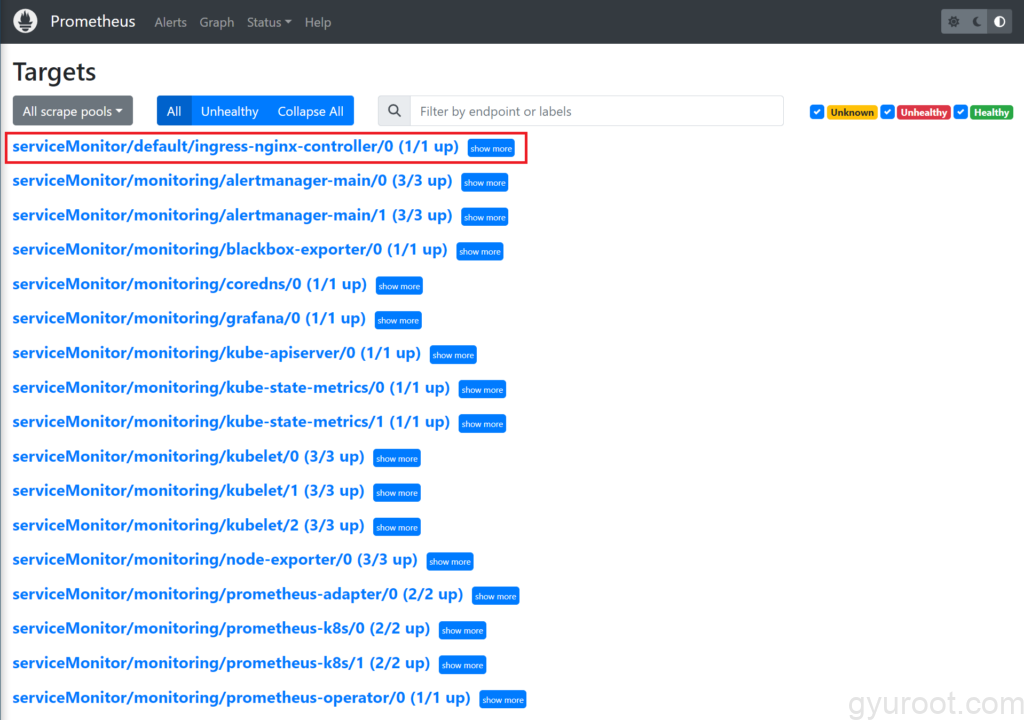
Task: Show more for kube-apiserver/0
Action: point(453,355)
